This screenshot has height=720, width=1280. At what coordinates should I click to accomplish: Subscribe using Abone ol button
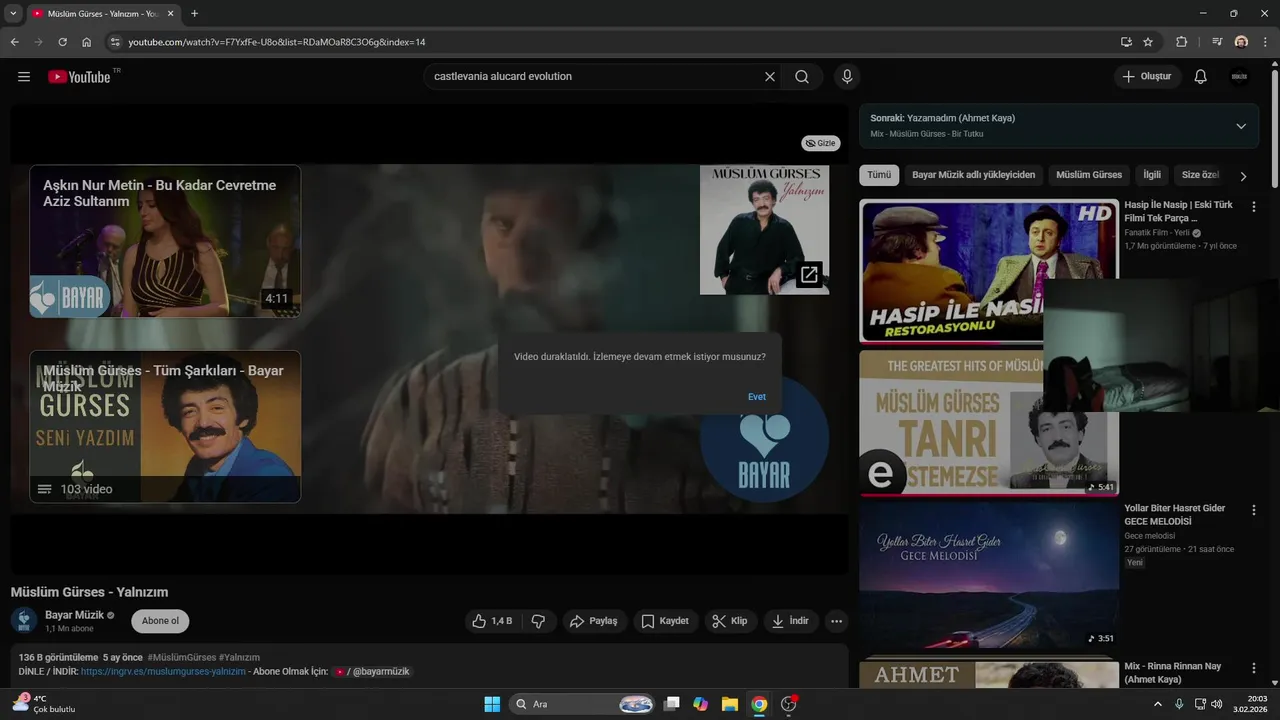tap(160, 621)
